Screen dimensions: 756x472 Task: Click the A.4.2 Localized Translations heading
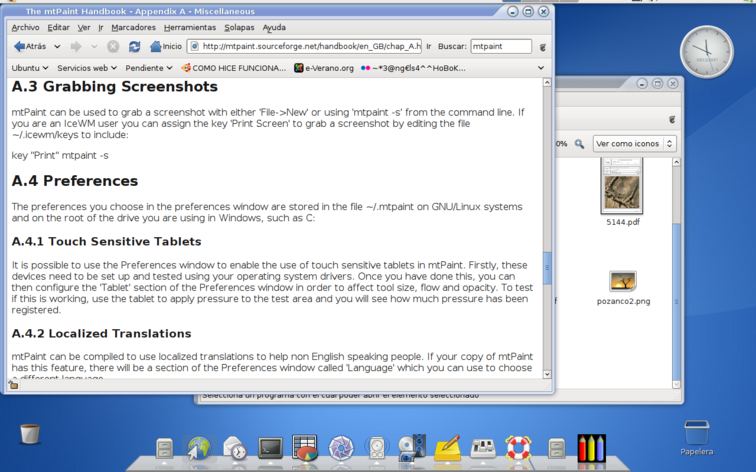coord(102,334)
